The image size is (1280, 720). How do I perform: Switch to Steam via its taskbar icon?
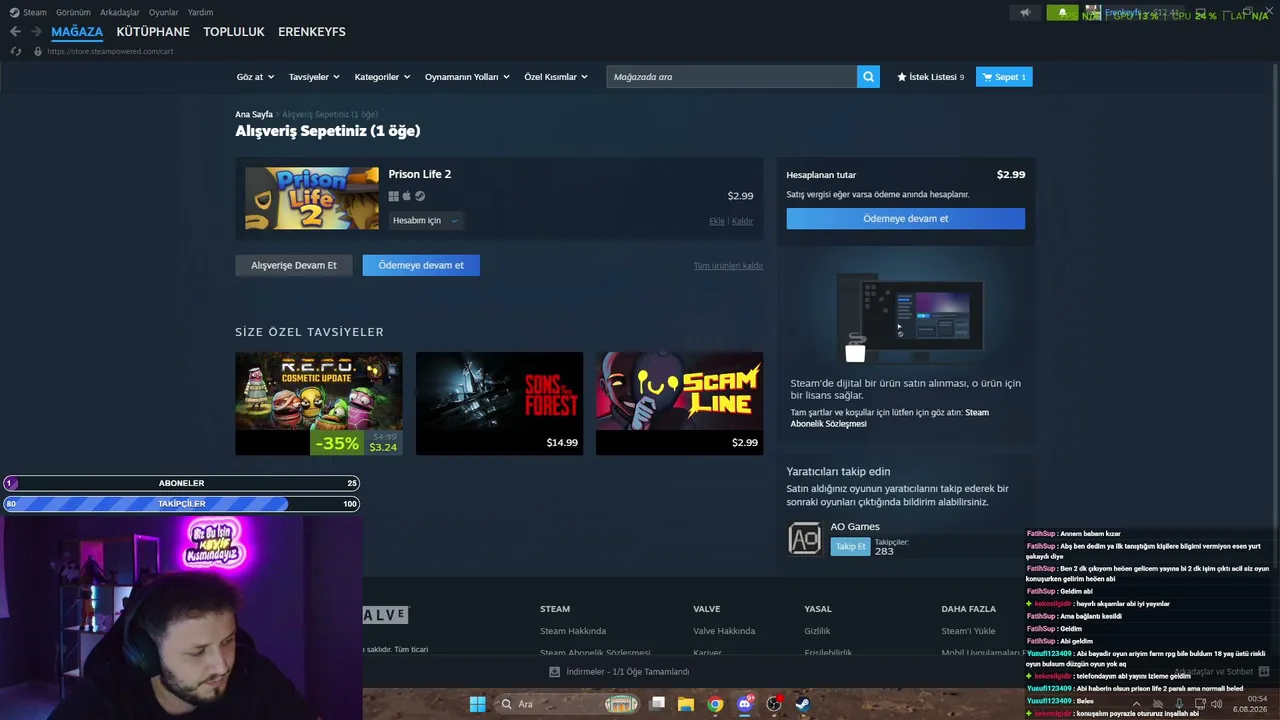[802, 704]
